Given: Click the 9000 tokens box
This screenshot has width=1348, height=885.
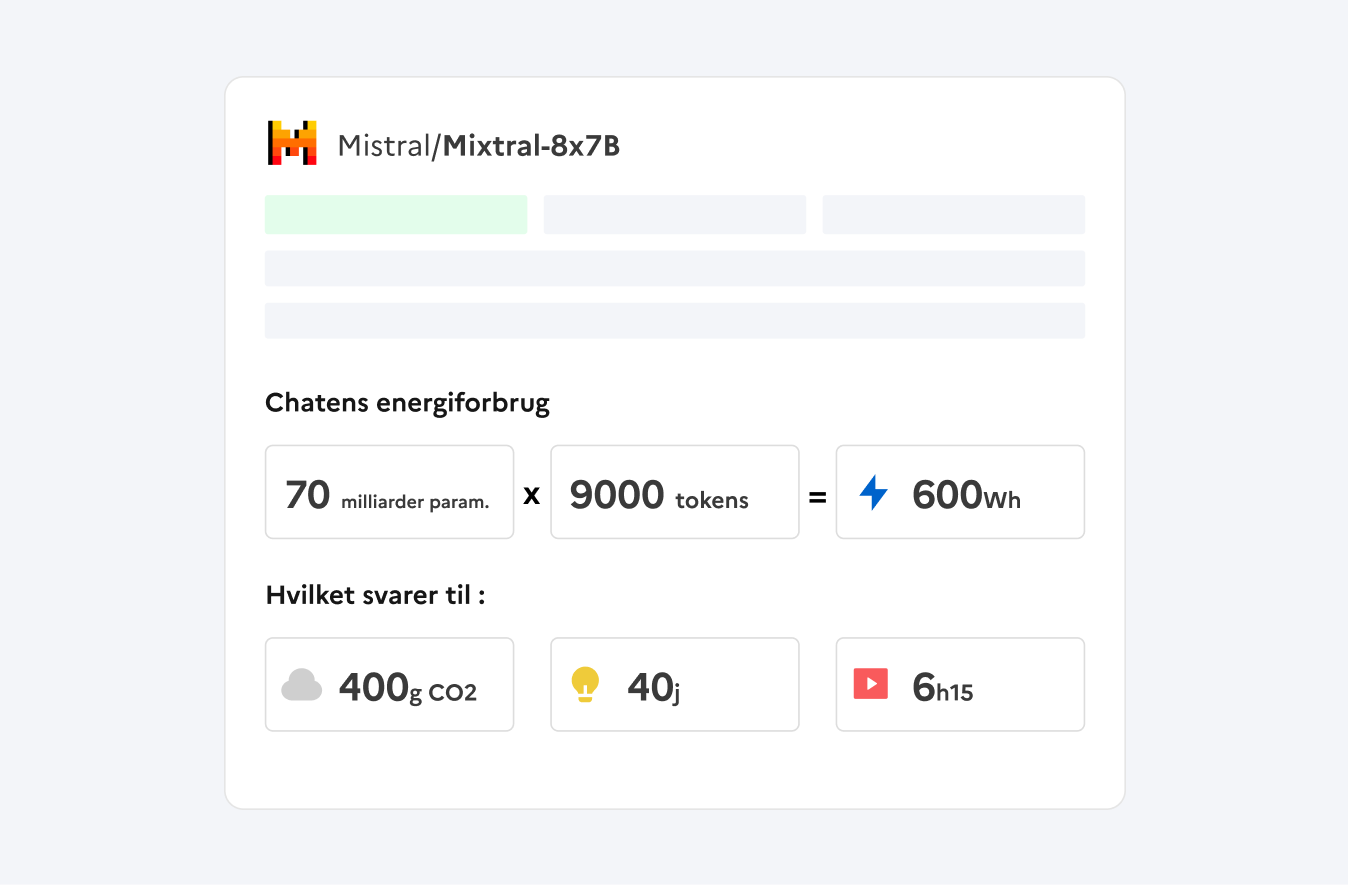Looking at the screenshot, I should coord(675,492).
